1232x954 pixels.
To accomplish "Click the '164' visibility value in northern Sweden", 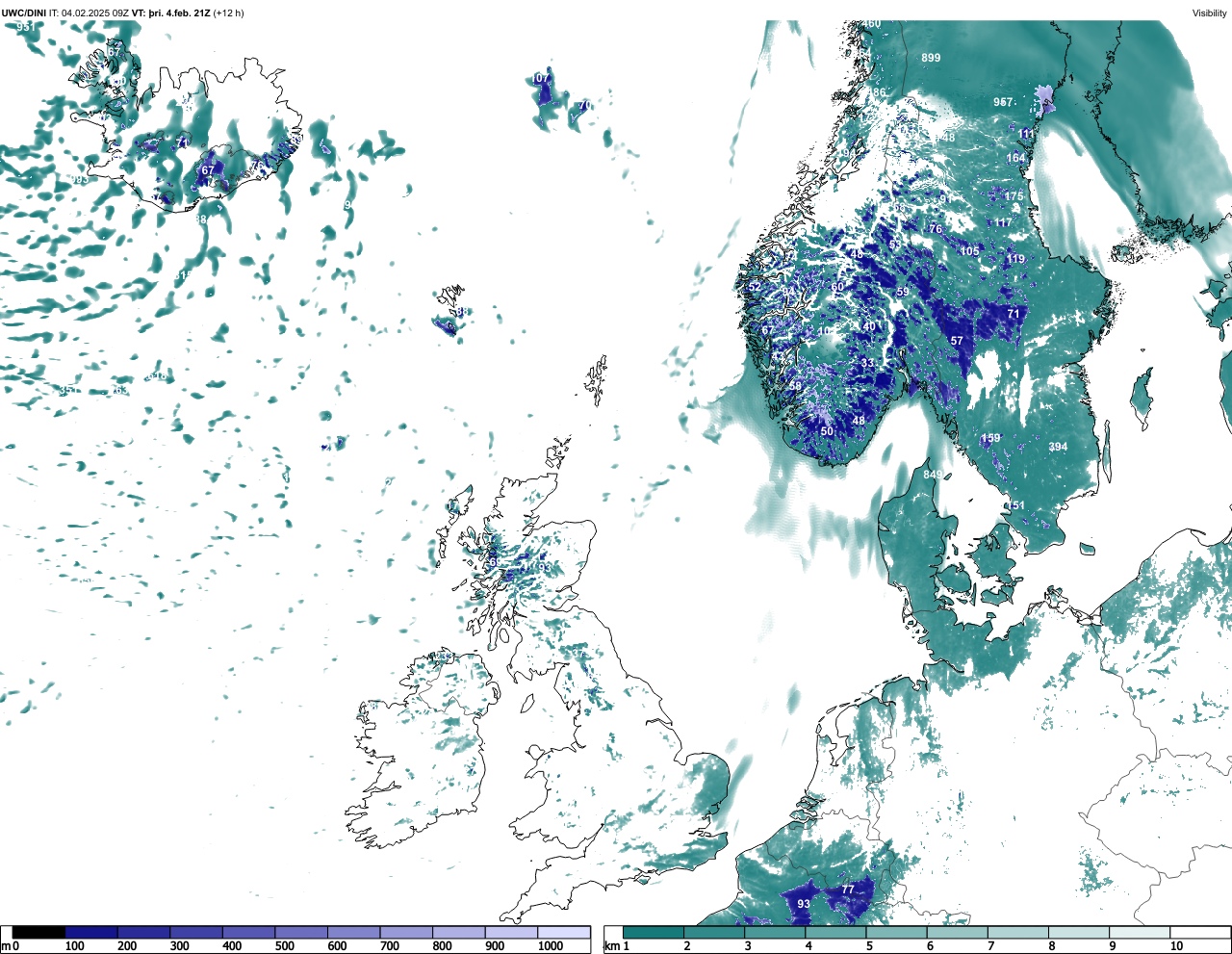I will coord(1015,158).
